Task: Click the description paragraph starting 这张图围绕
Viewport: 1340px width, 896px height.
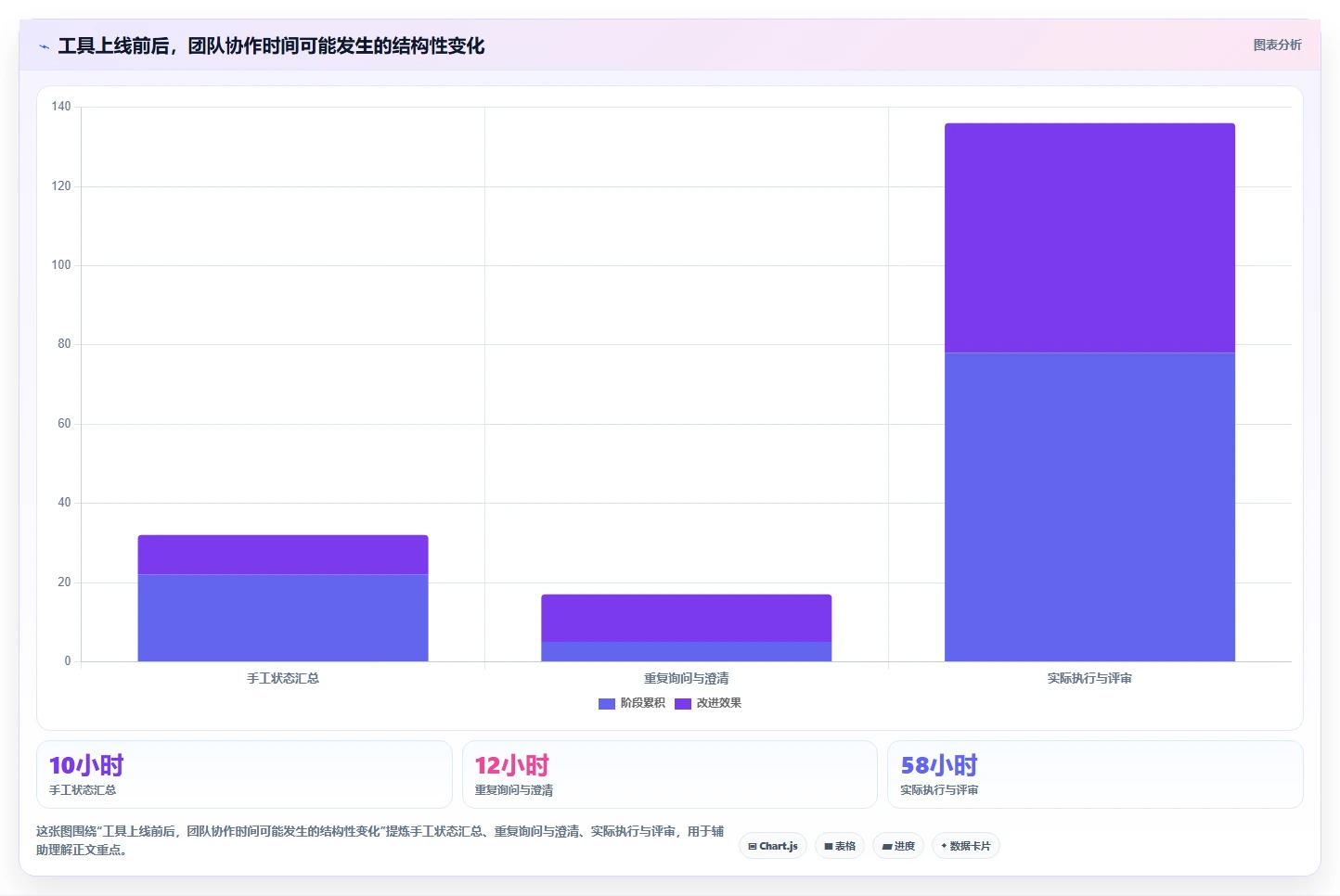Action: [x=380, y=840]
